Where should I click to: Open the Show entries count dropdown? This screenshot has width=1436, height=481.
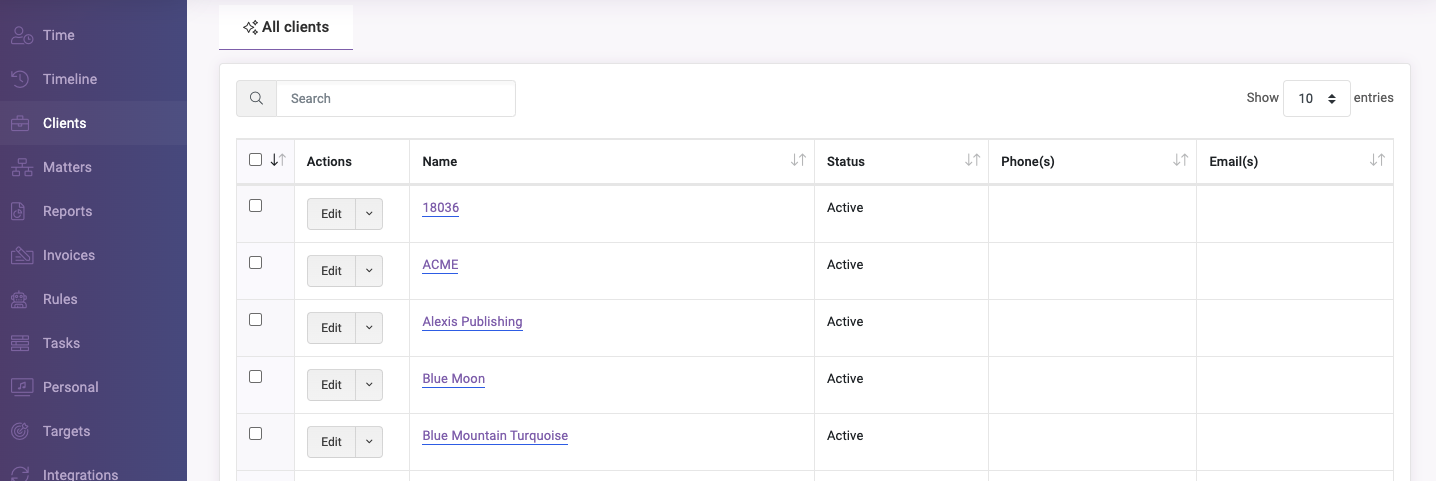[1316, 98]
